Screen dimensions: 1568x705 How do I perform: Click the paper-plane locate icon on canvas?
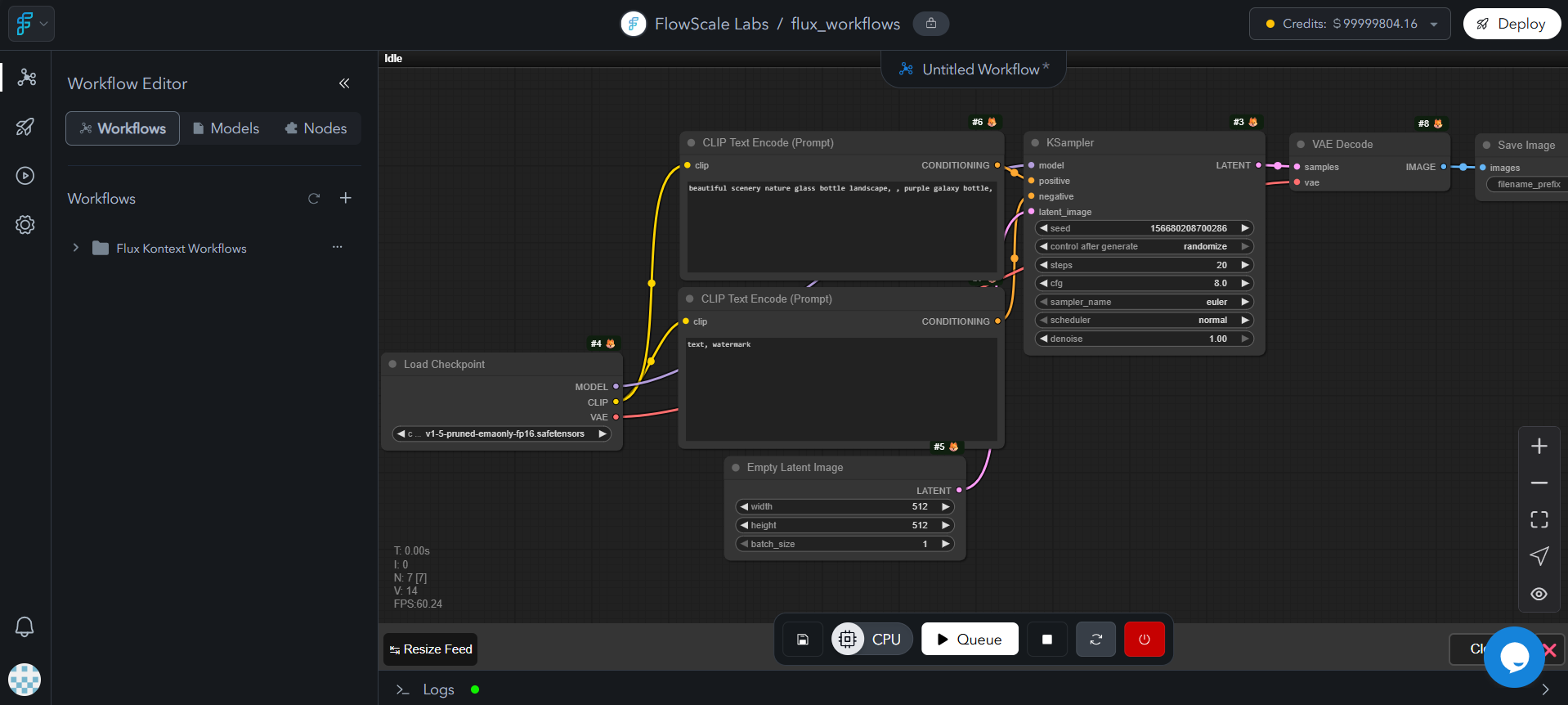click(1539, 556)
